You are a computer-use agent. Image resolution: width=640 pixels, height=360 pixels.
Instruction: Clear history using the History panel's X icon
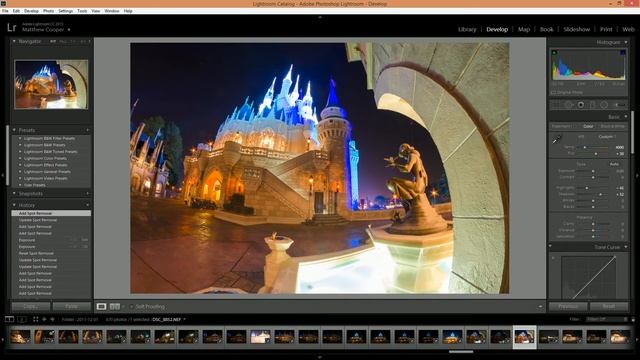pos(87,205)
